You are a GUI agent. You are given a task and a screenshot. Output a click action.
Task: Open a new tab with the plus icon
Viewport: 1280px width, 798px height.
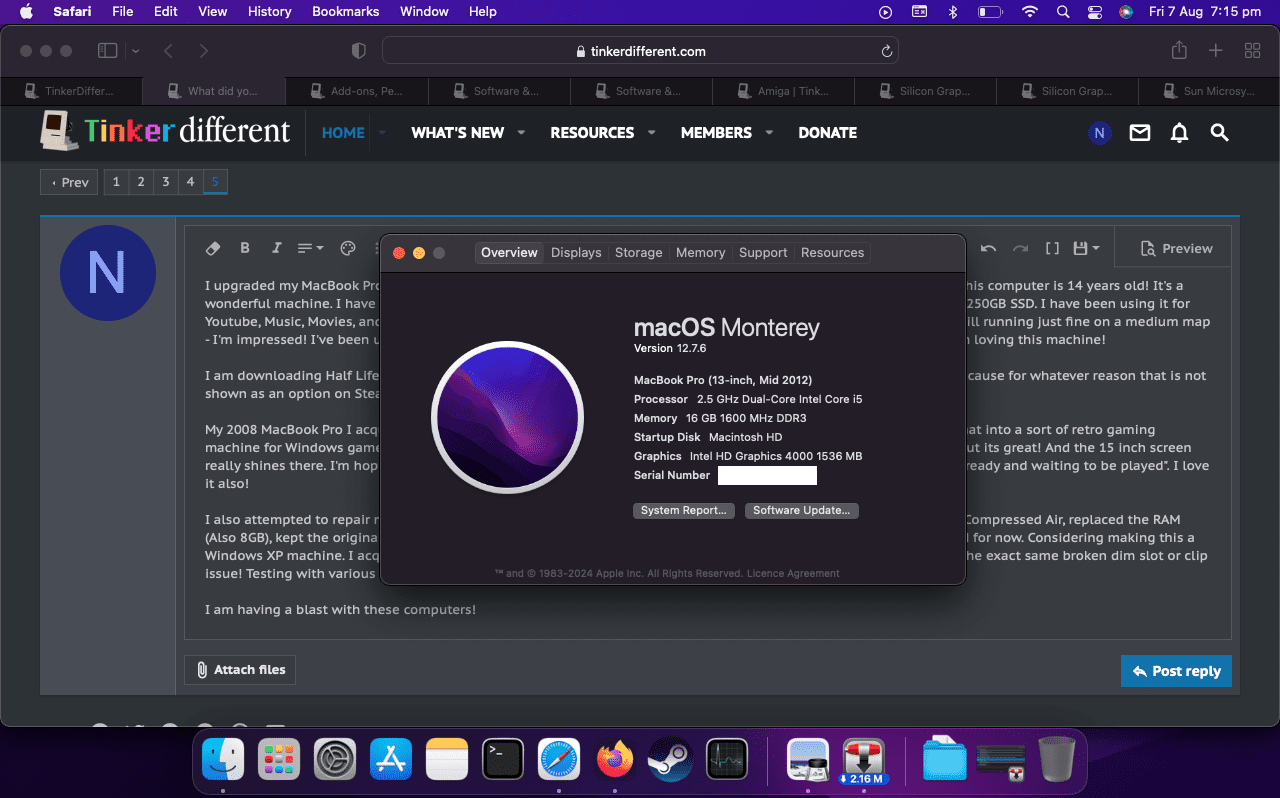click(1216, 51)
